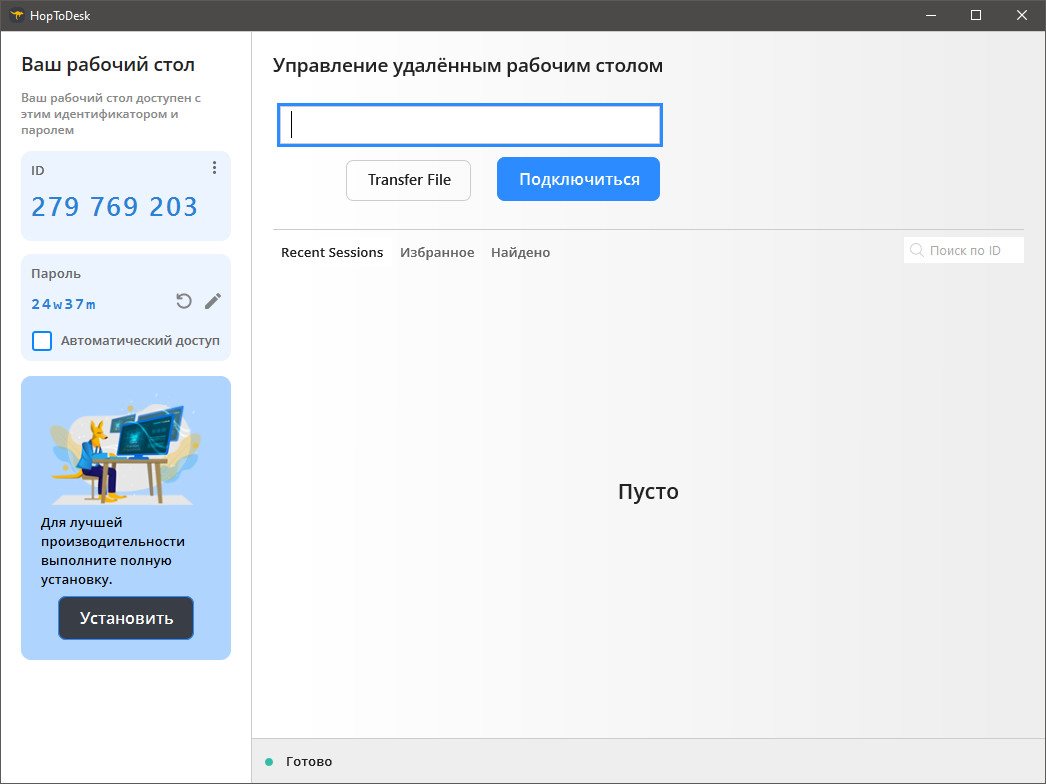Viewport: 1046px width, 784px height.
Task: Focus the remote desktop ID input field
Action: point(470,125)
